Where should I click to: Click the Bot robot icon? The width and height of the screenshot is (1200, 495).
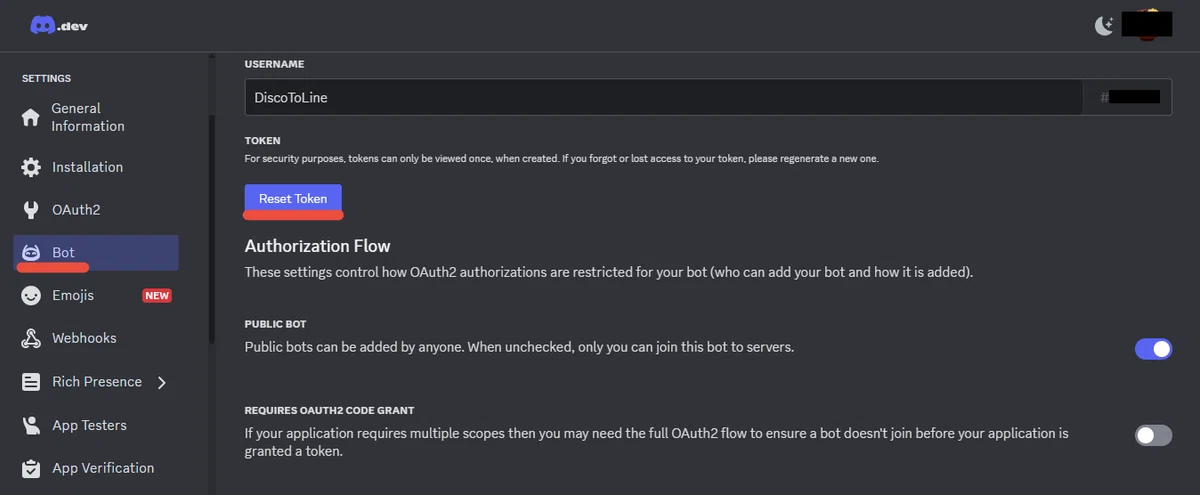31,253
